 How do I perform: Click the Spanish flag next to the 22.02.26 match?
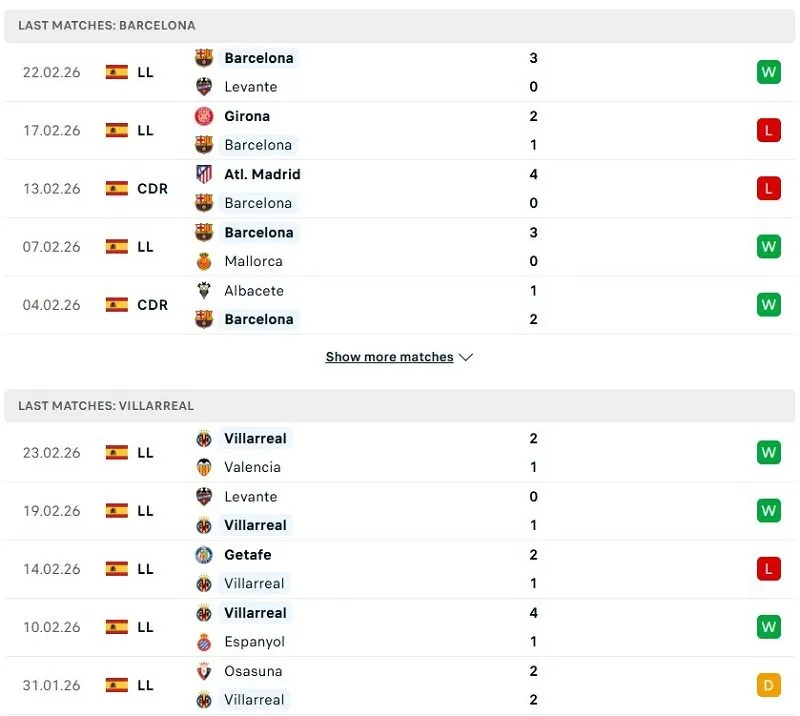[x=116, y=72]
